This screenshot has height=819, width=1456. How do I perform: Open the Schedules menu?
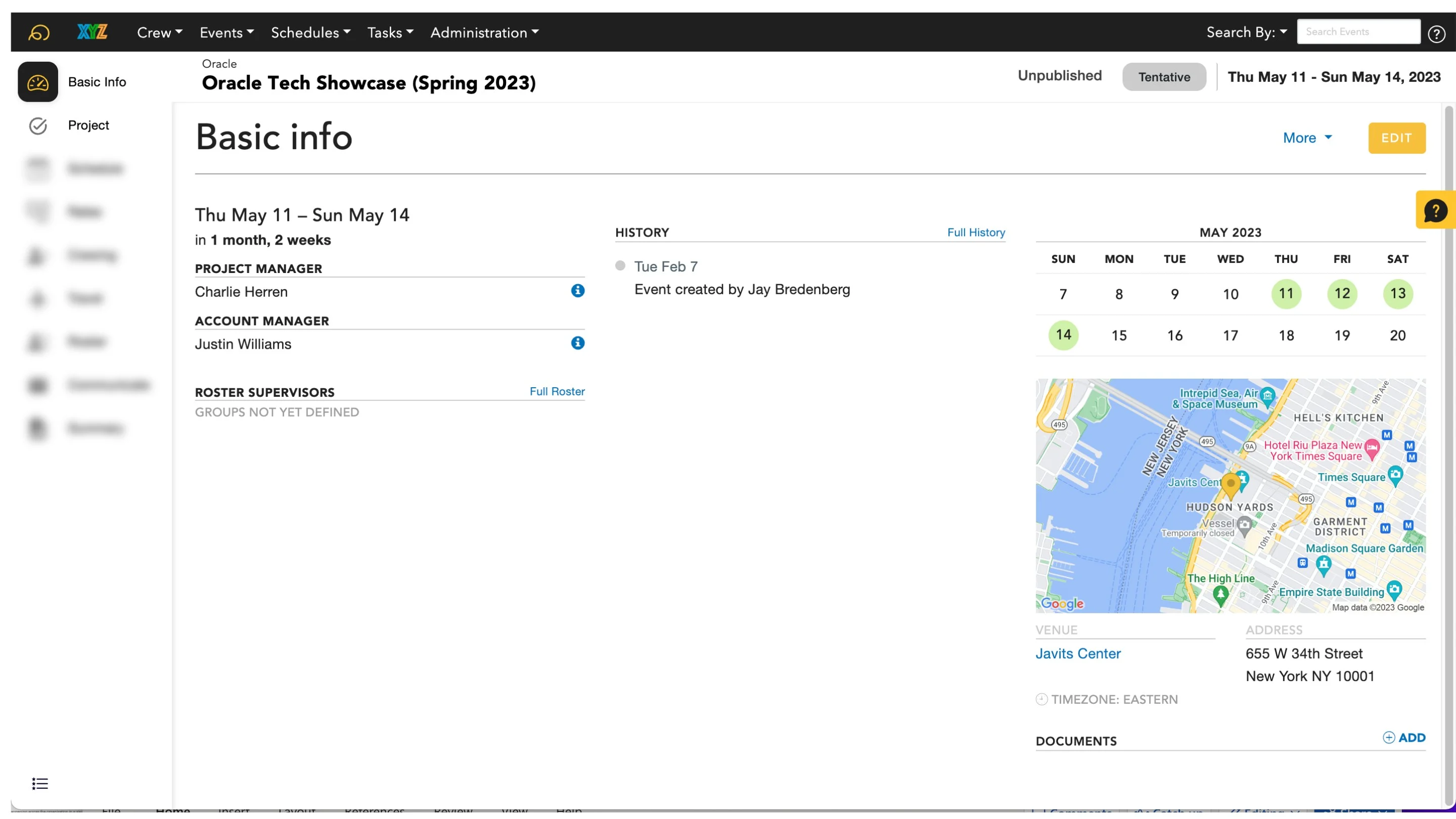tap(310, 32)
